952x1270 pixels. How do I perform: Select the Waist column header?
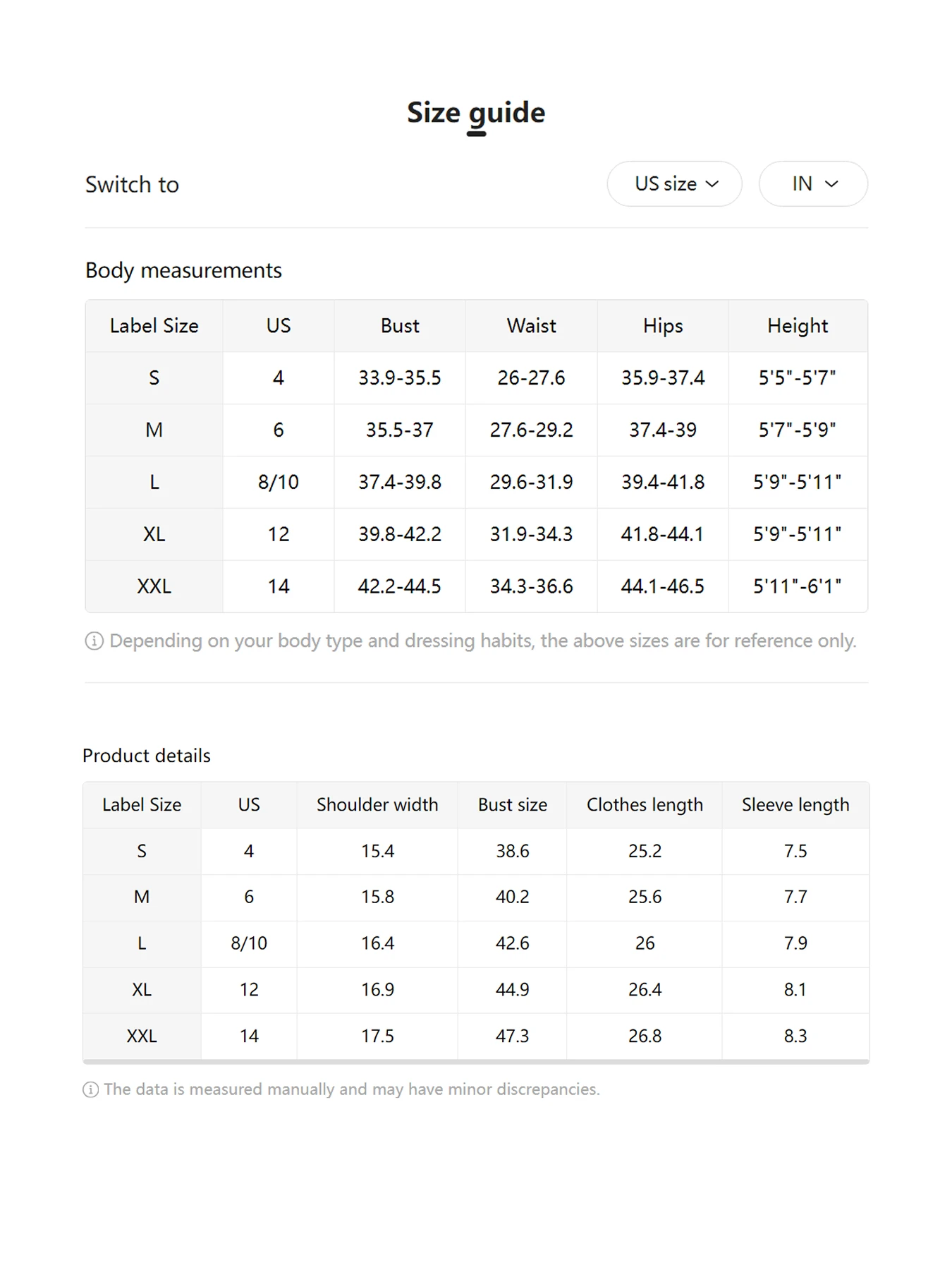tap(531, 326)
